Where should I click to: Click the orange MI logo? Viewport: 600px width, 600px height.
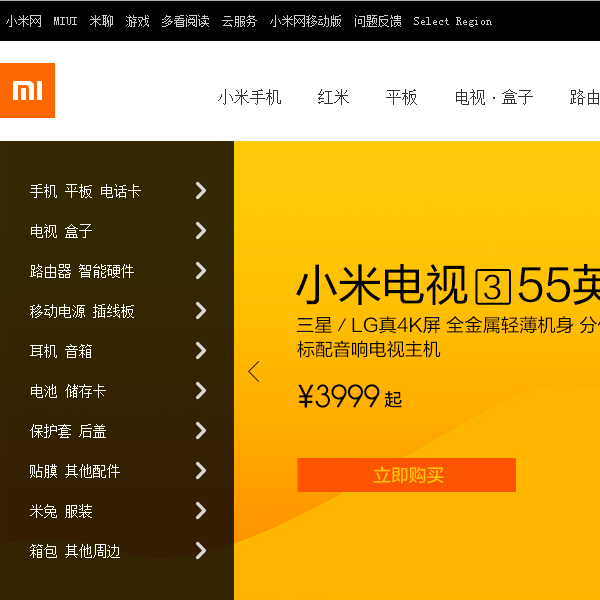coord(27,90)
